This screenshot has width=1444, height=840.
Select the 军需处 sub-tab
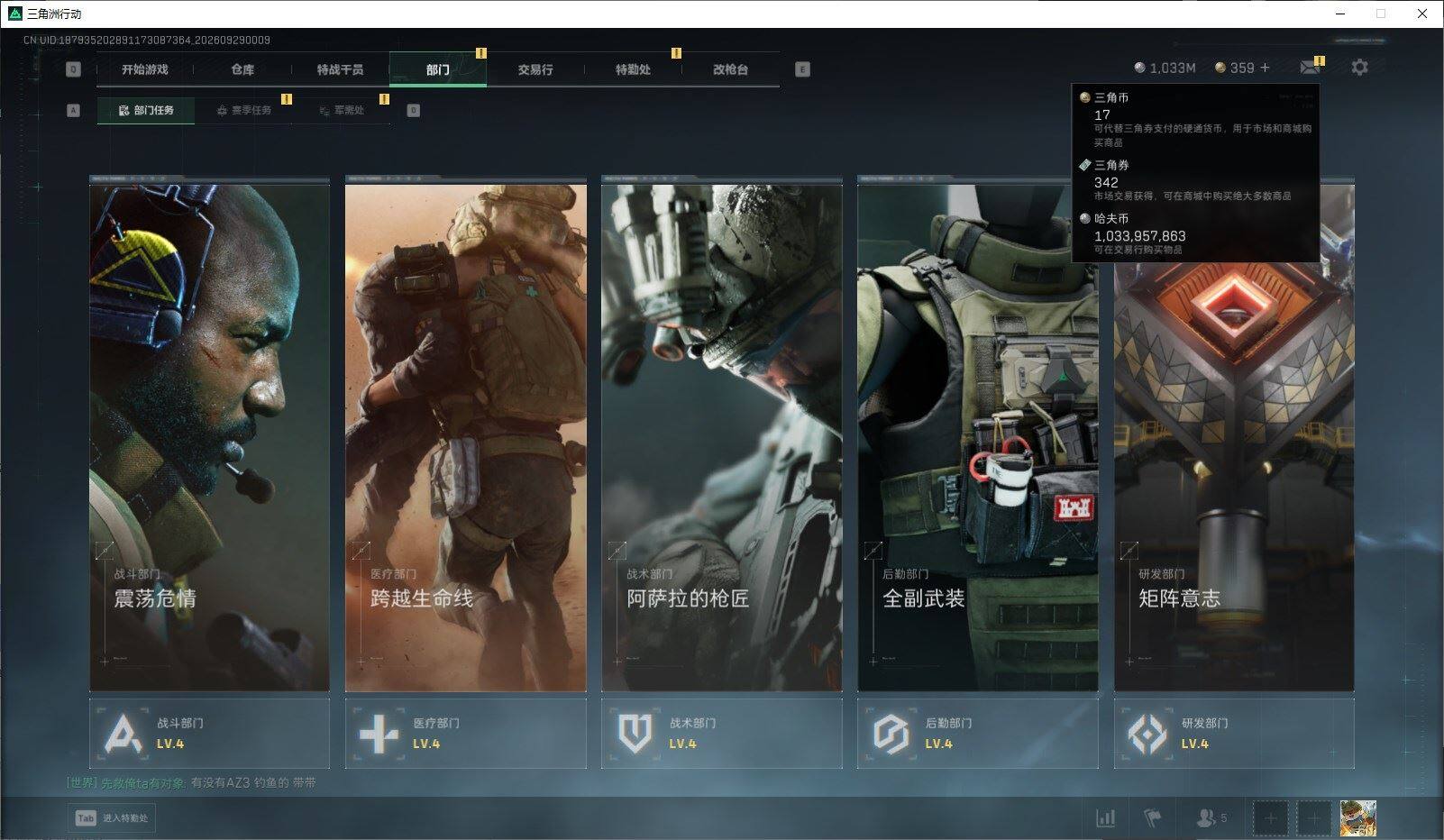coord(342,111)
